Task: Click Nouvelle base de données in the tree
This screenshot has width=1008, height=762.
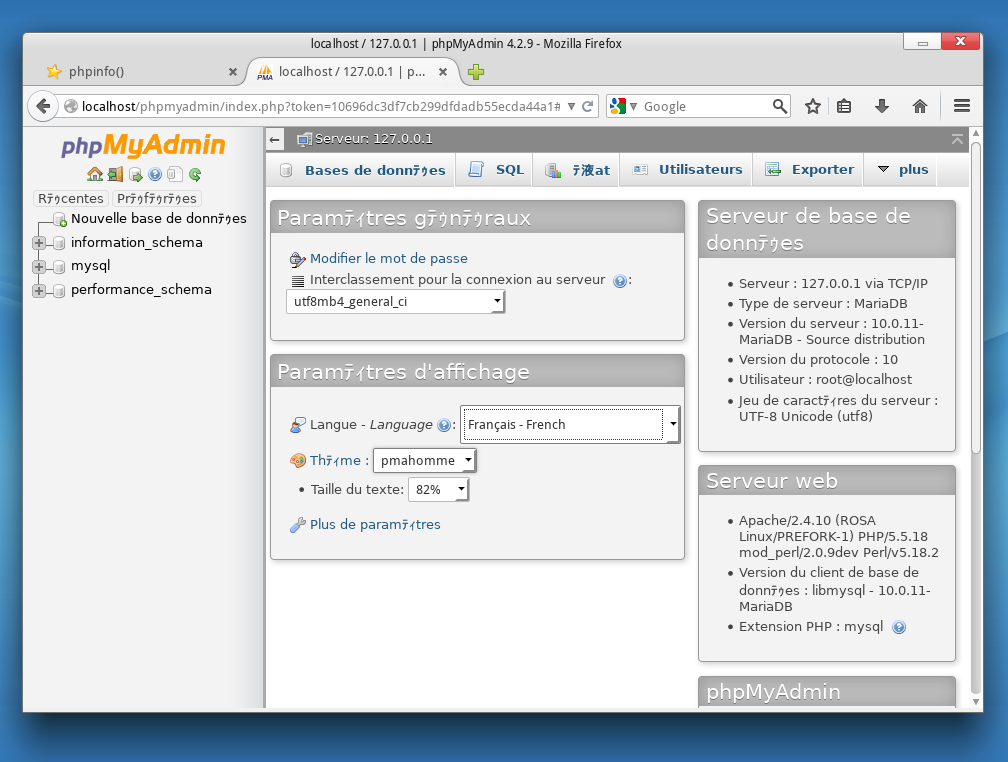Action: (159, 219)
